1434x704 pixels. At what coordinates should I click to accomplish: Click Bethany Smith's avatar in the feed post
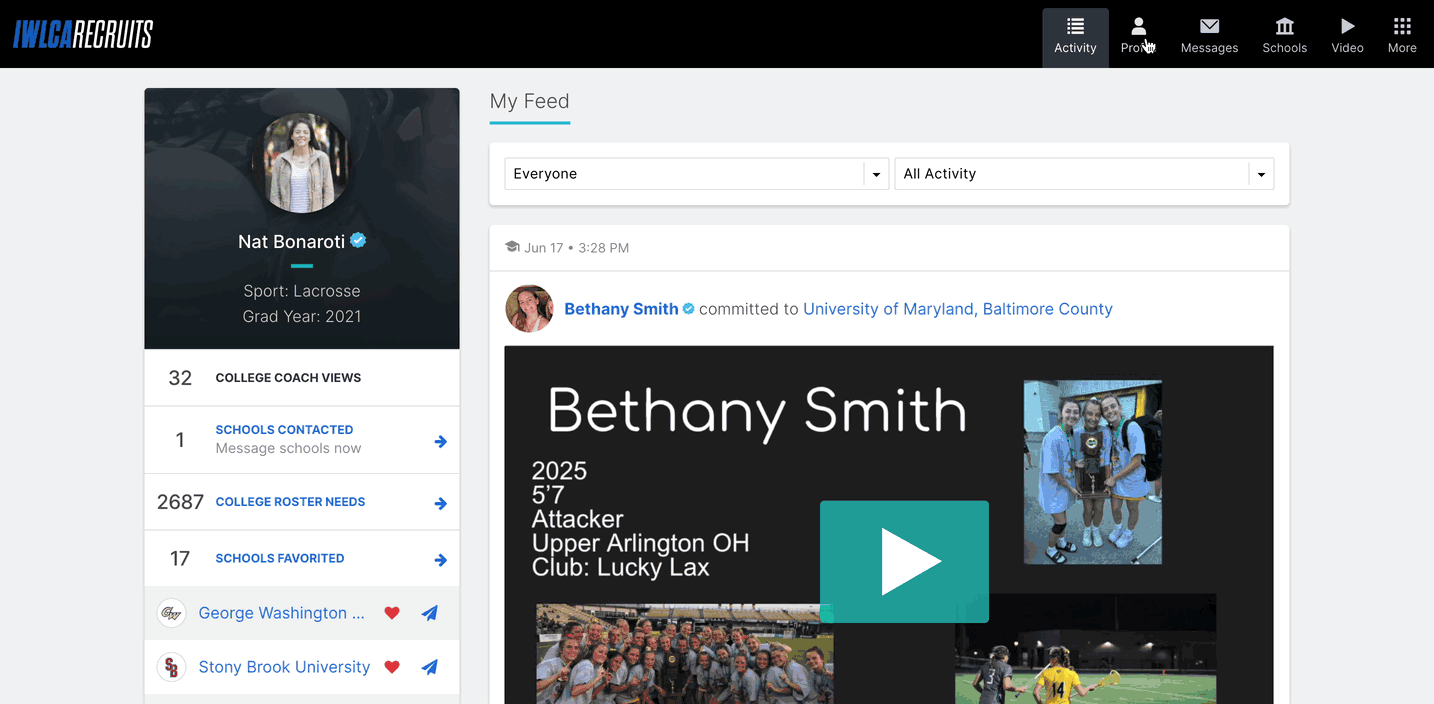[x=529, y=309]
